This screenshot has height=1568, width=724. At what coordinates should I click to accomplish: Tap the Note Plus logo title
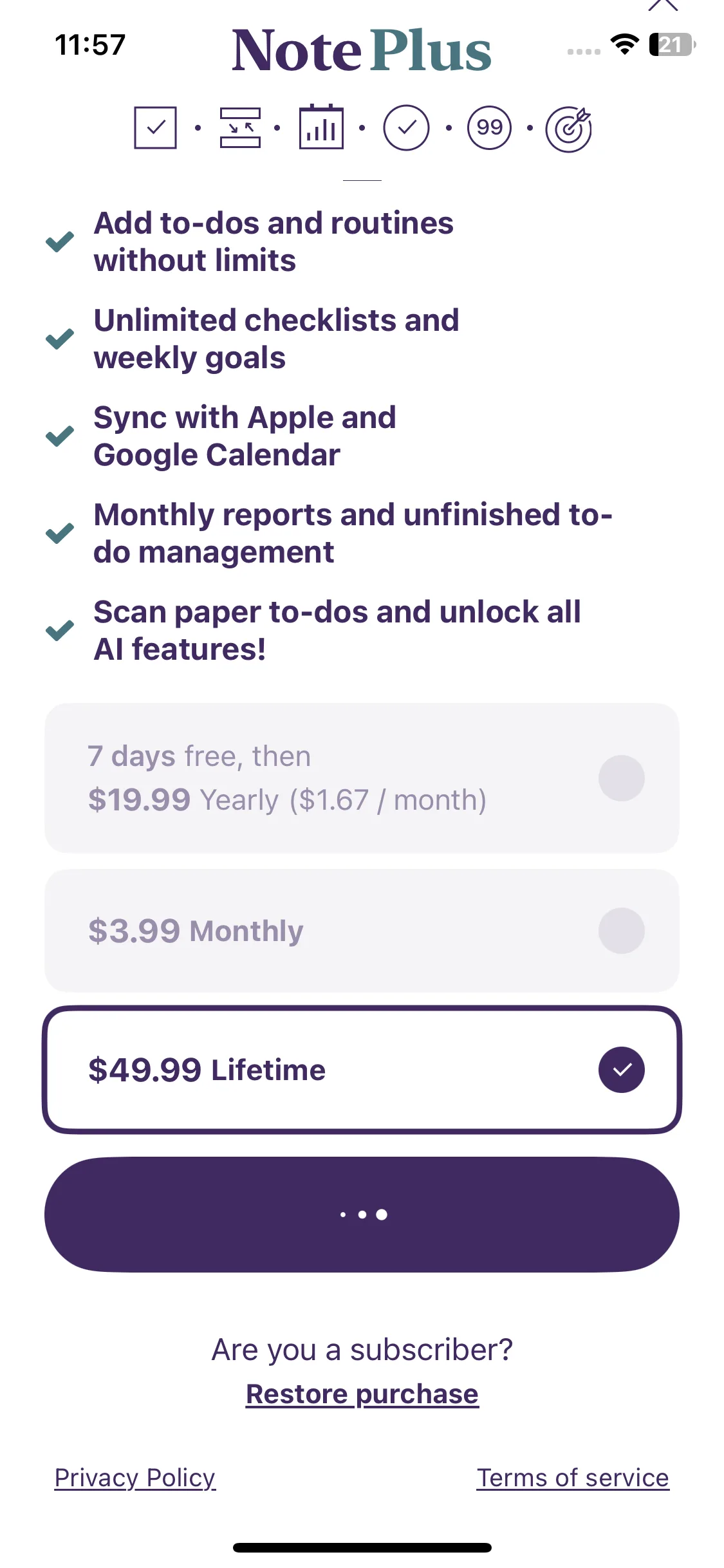pyautogui.click(x=362, y=50)
